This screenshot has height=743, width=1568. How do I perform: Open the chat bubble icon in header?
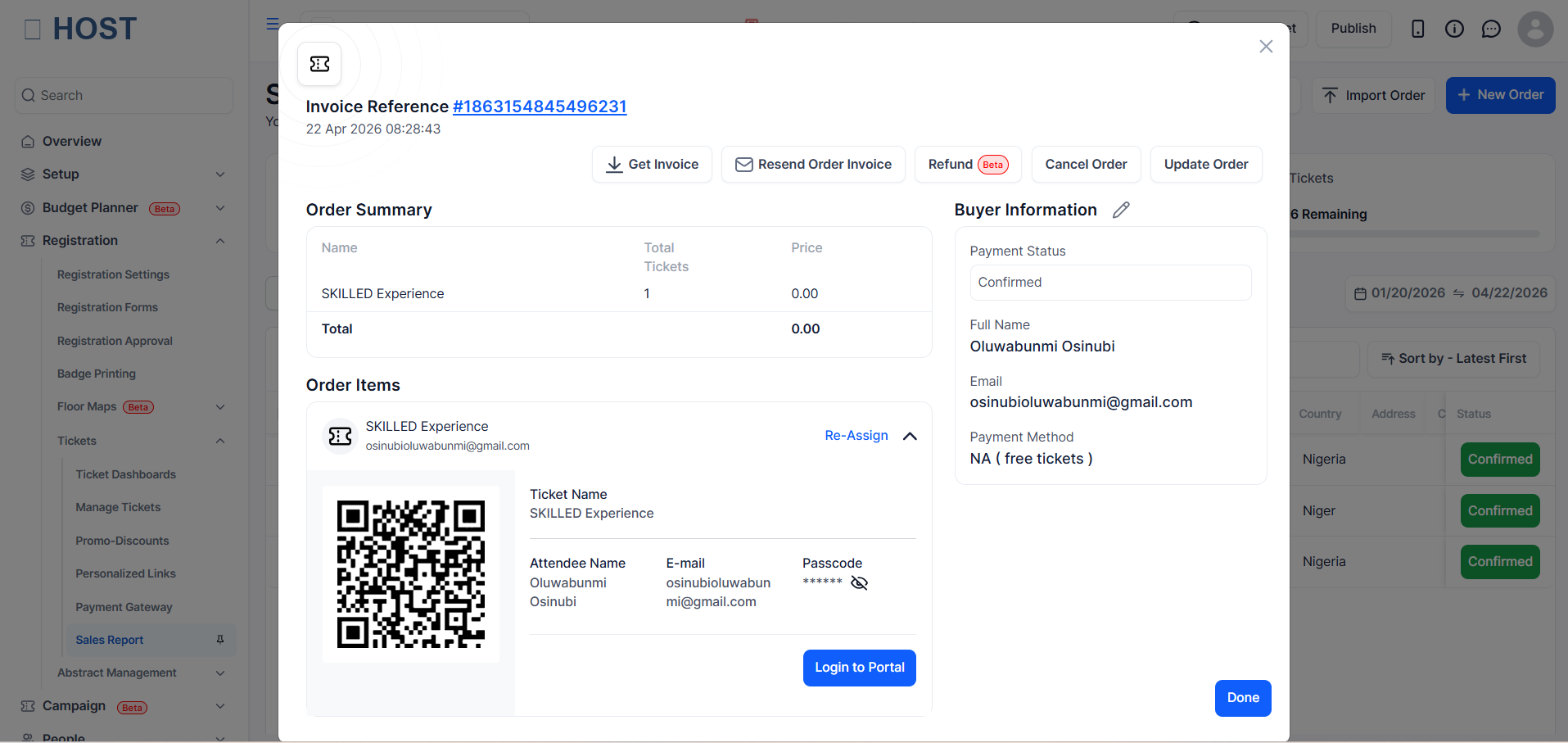[1491, 29]
